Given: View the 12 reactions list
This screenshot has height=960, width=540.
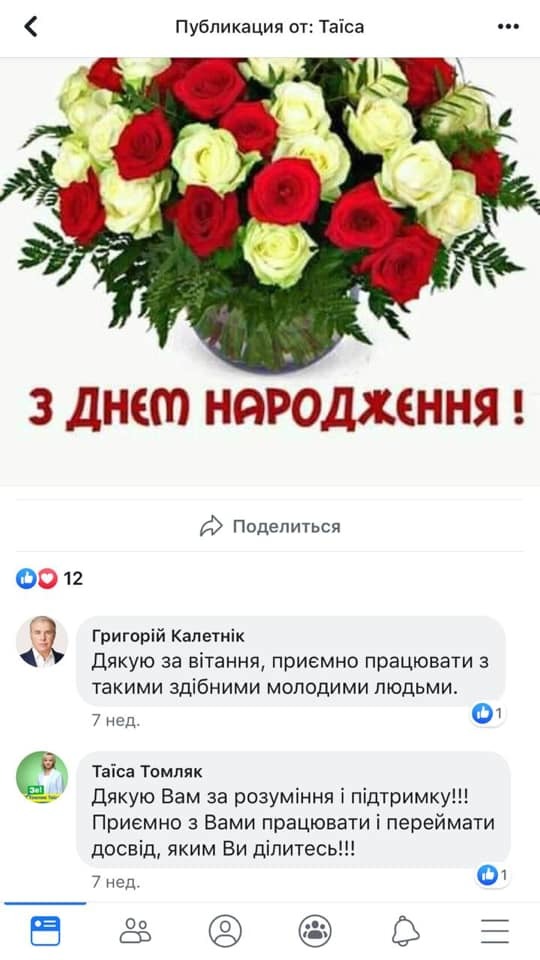Looking at the screenshot, I should (73, 578).
